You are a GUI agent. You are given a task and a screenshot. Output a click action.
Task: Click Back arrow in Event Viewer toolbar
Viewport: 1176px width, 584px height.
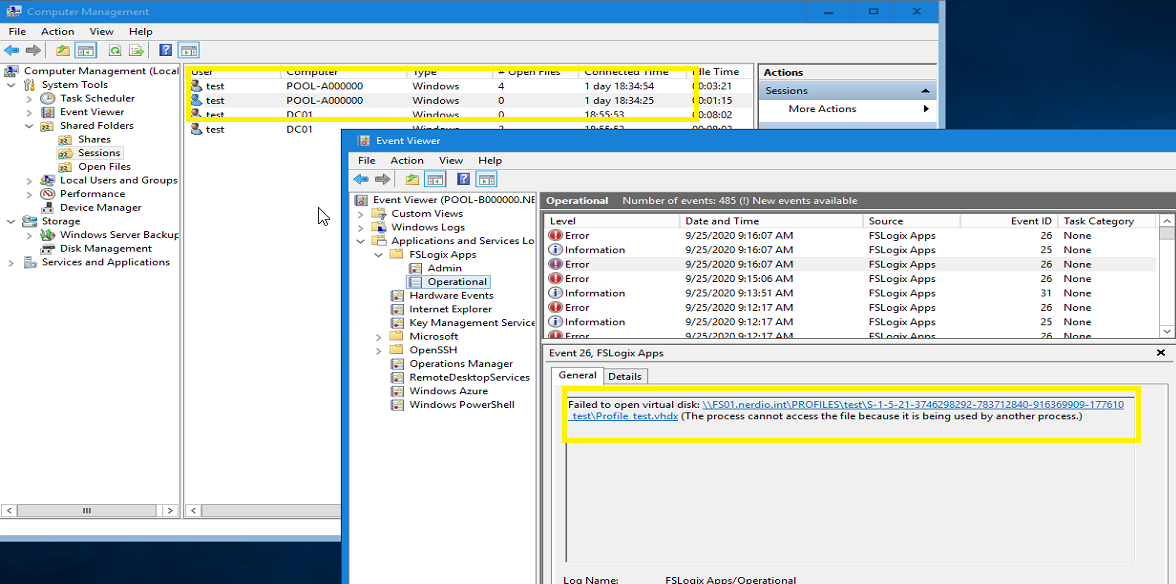(x=361, y=179)
